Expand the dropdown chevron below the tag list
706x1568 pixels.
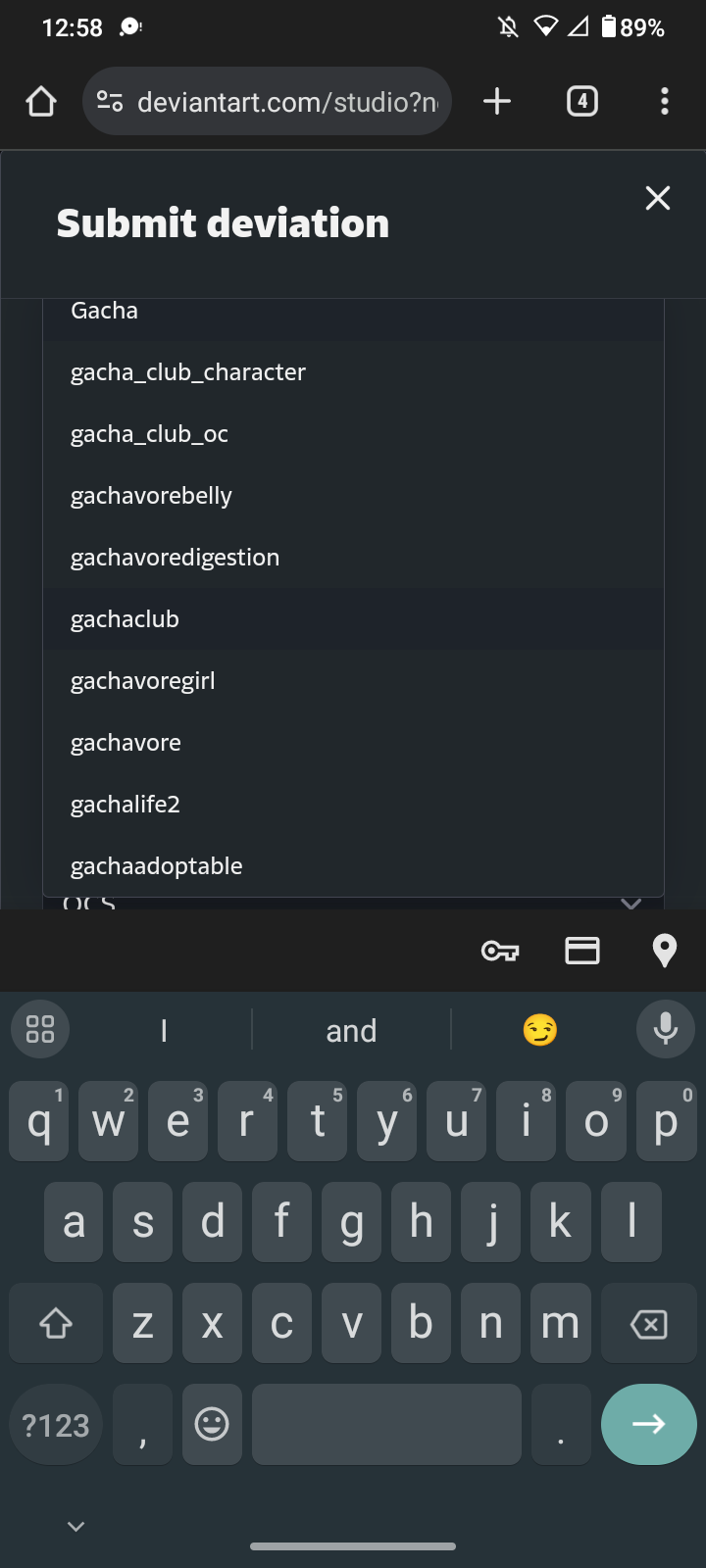(631, 903)
